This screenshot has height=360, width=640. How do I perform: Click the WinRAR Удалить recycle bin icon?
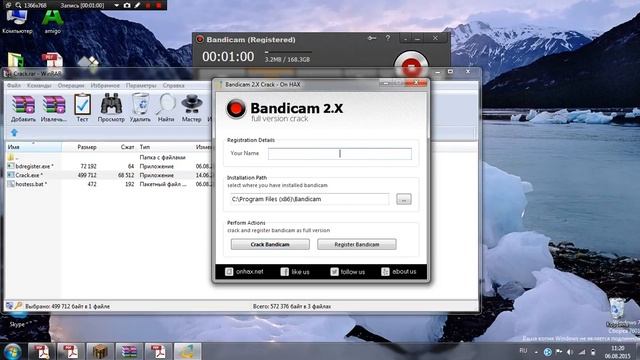(x=140, y=104)
